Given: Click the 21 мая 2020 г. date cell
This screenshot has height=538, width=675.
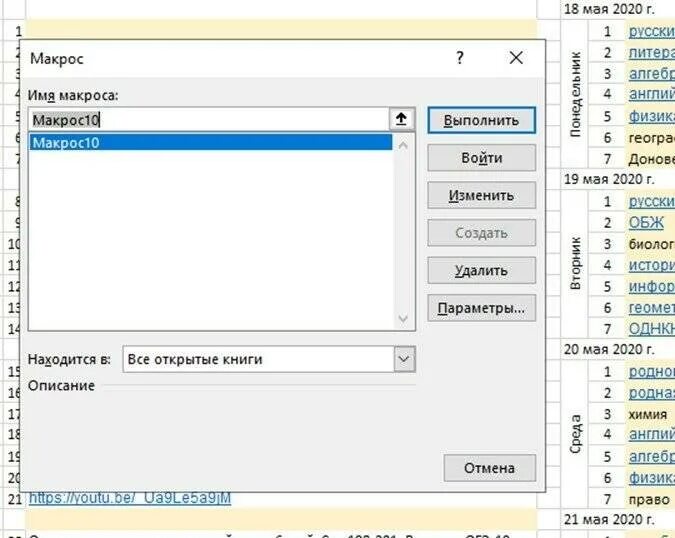Looking at the screenshot, I should tap(609, 519).
